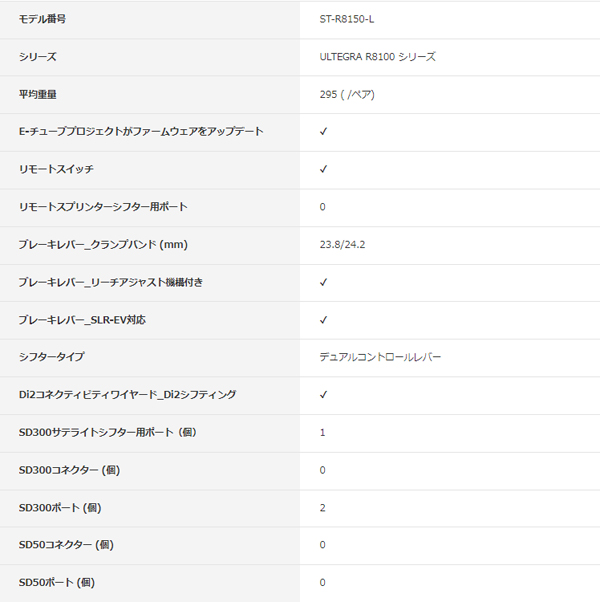Click the デュアルコントロールレバー shifter type value

pos(380,357)
